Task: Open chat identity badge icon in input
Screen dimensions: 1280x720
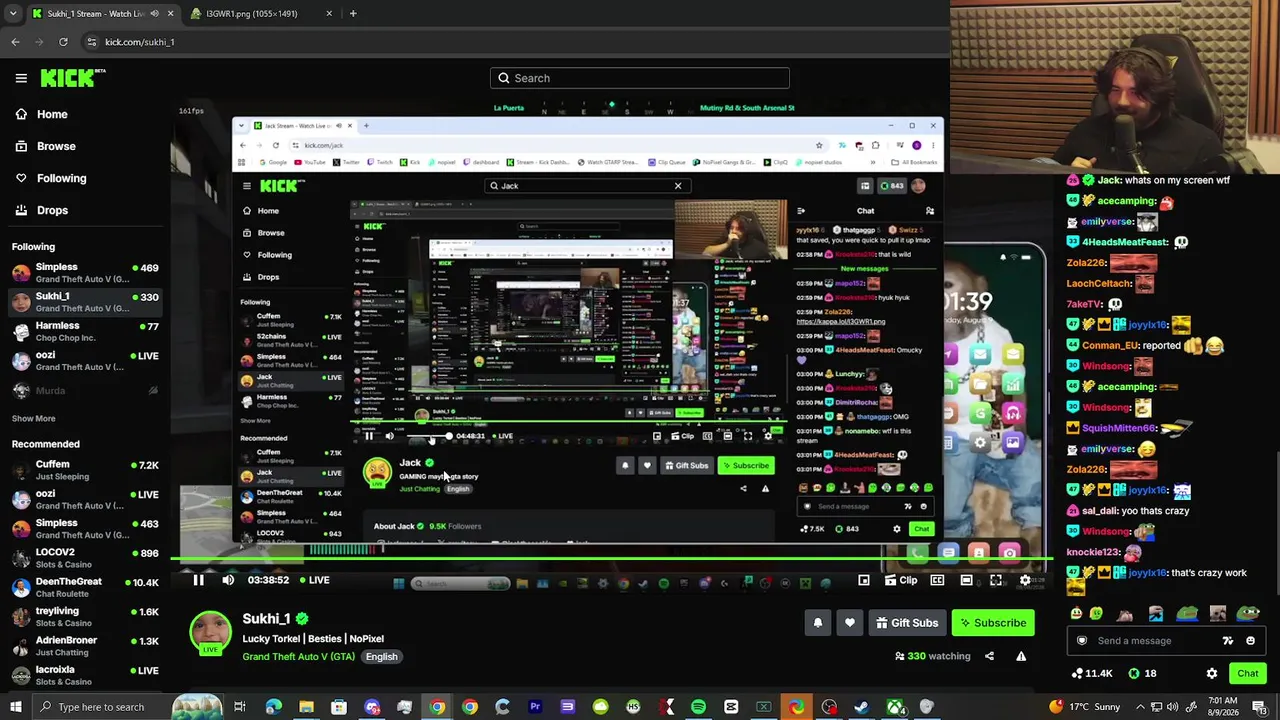Action: point(1081,641)
